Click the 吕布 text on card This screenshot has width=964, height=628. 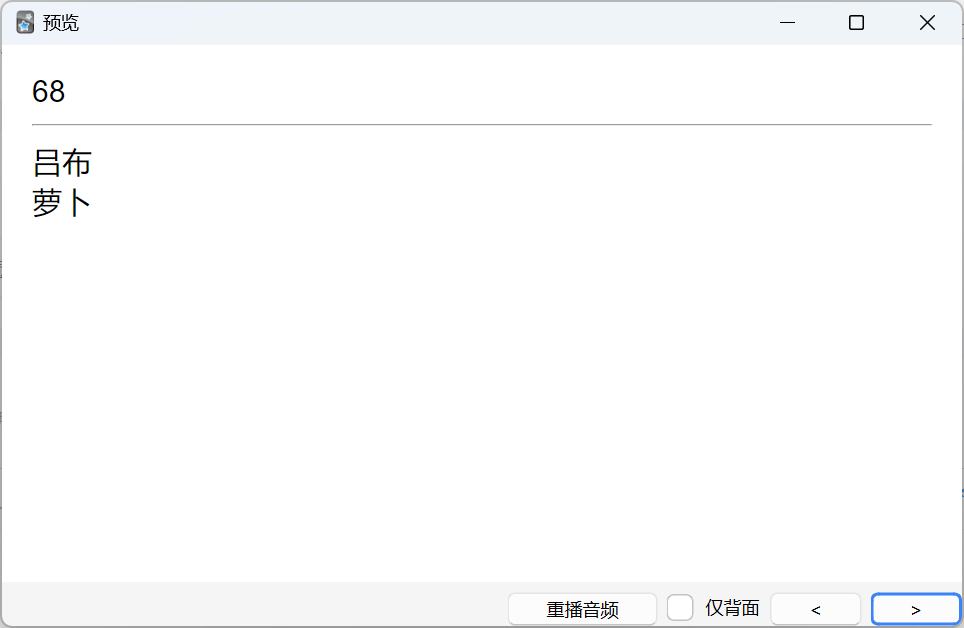click(61, 163)
